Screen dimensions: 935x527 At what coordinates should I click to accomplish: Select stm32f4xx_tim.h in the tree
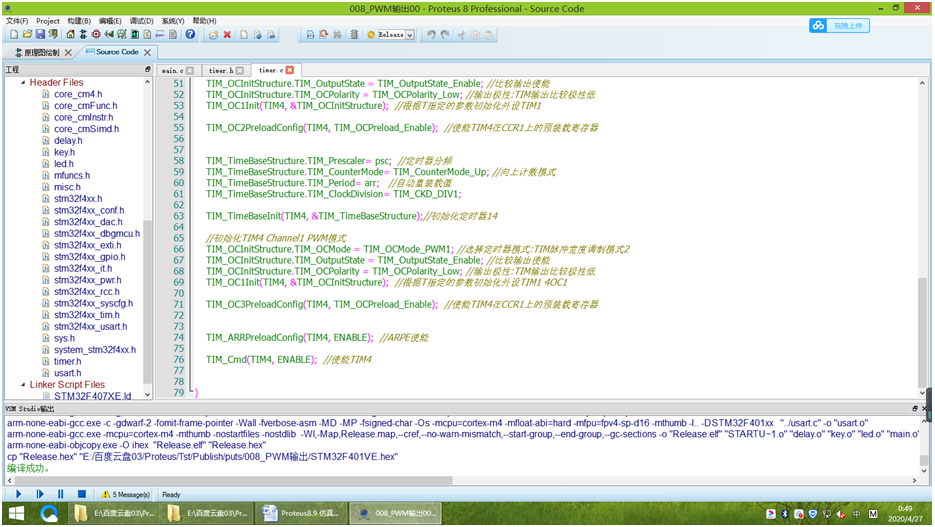pos(86,315)
